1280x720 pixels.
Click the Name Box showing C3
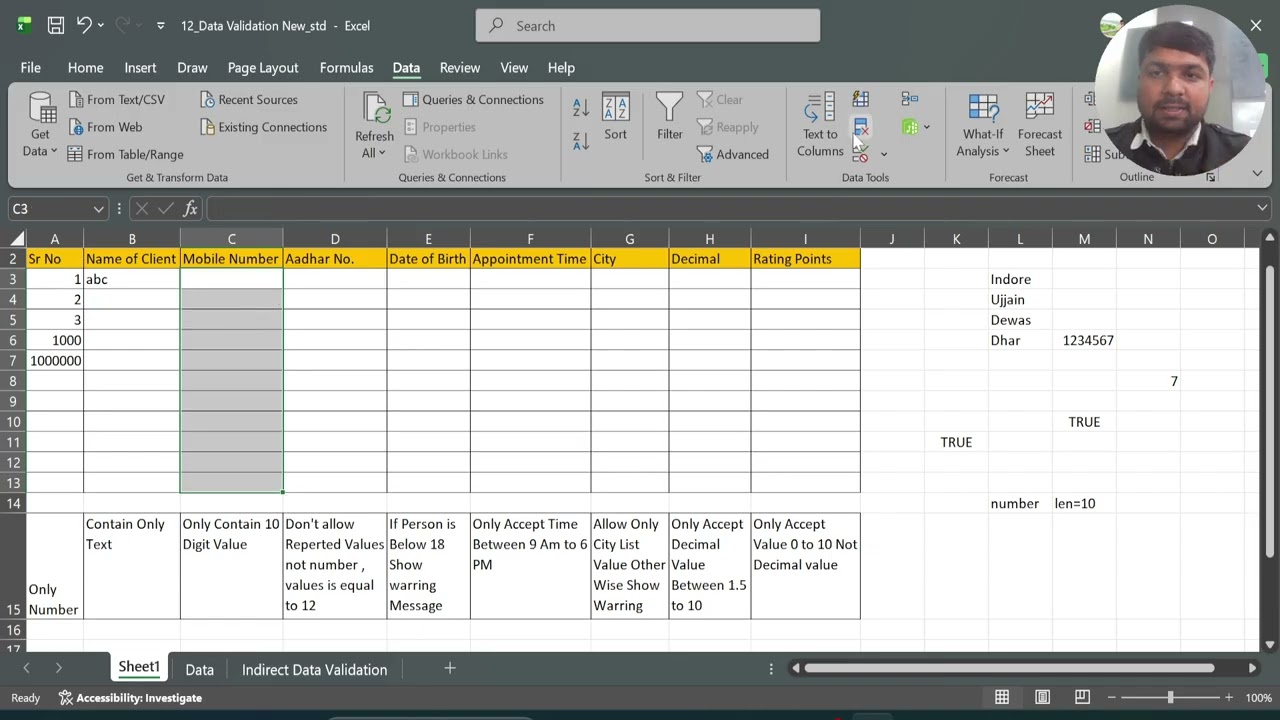[49, 209]
